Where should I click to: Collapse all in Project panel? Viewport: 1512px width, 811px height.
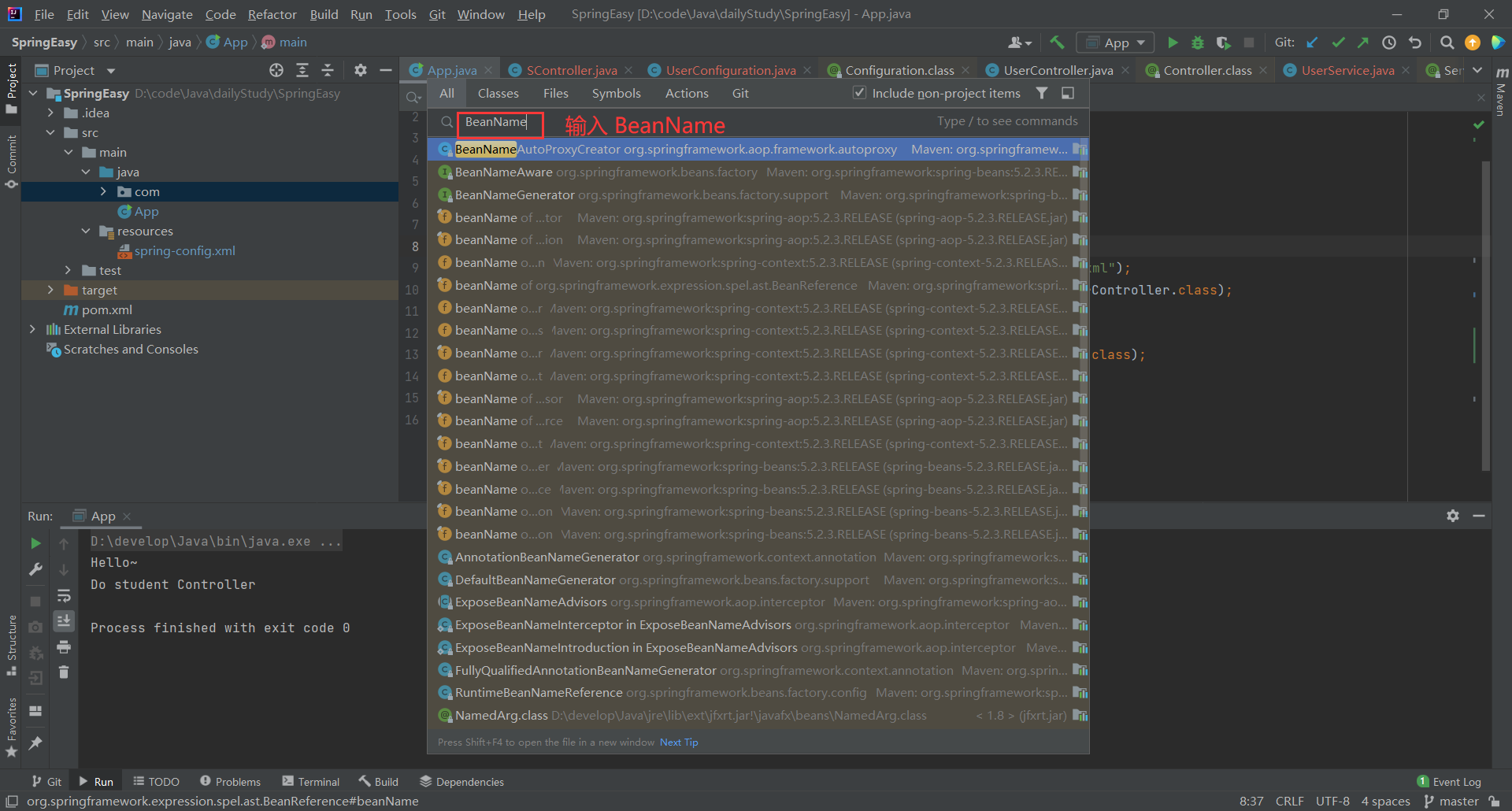(x=328, y=70)
